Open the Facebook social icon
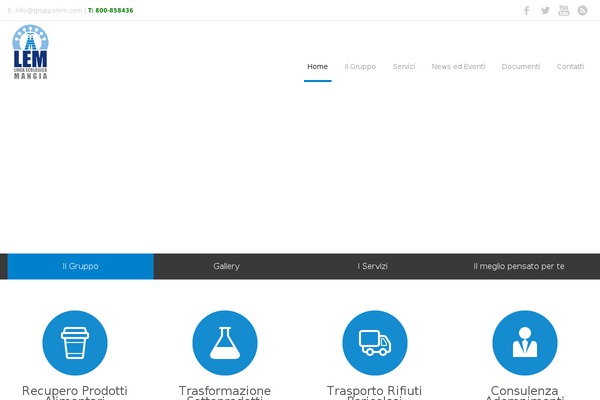This screenshot has height=400, width=600. (x=527, y=10)
